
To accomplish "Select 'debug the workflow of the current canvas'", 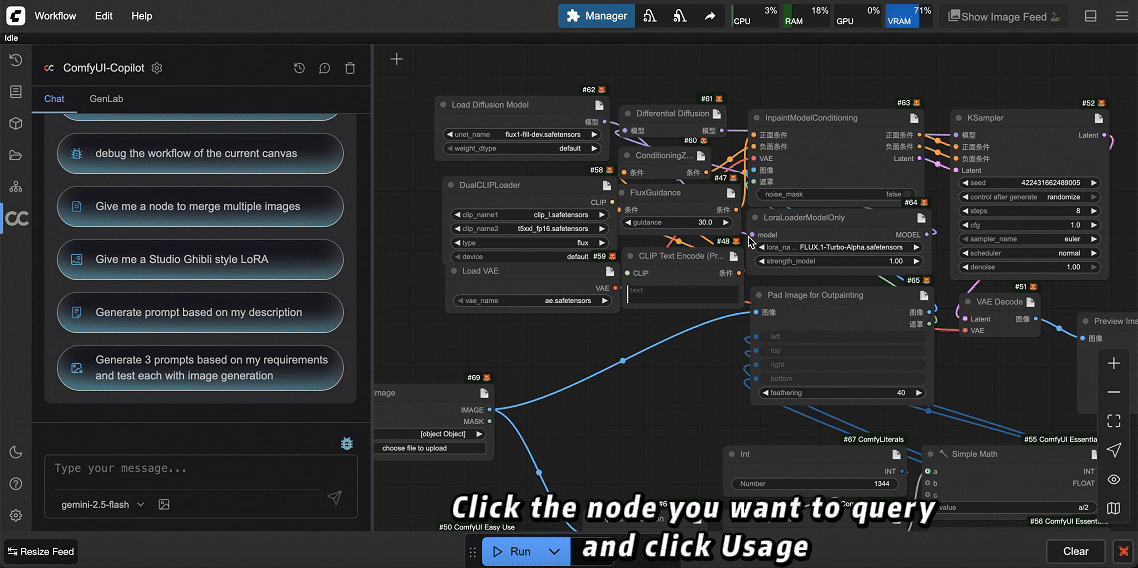I will pyautogui.click(x=200, y=153).
